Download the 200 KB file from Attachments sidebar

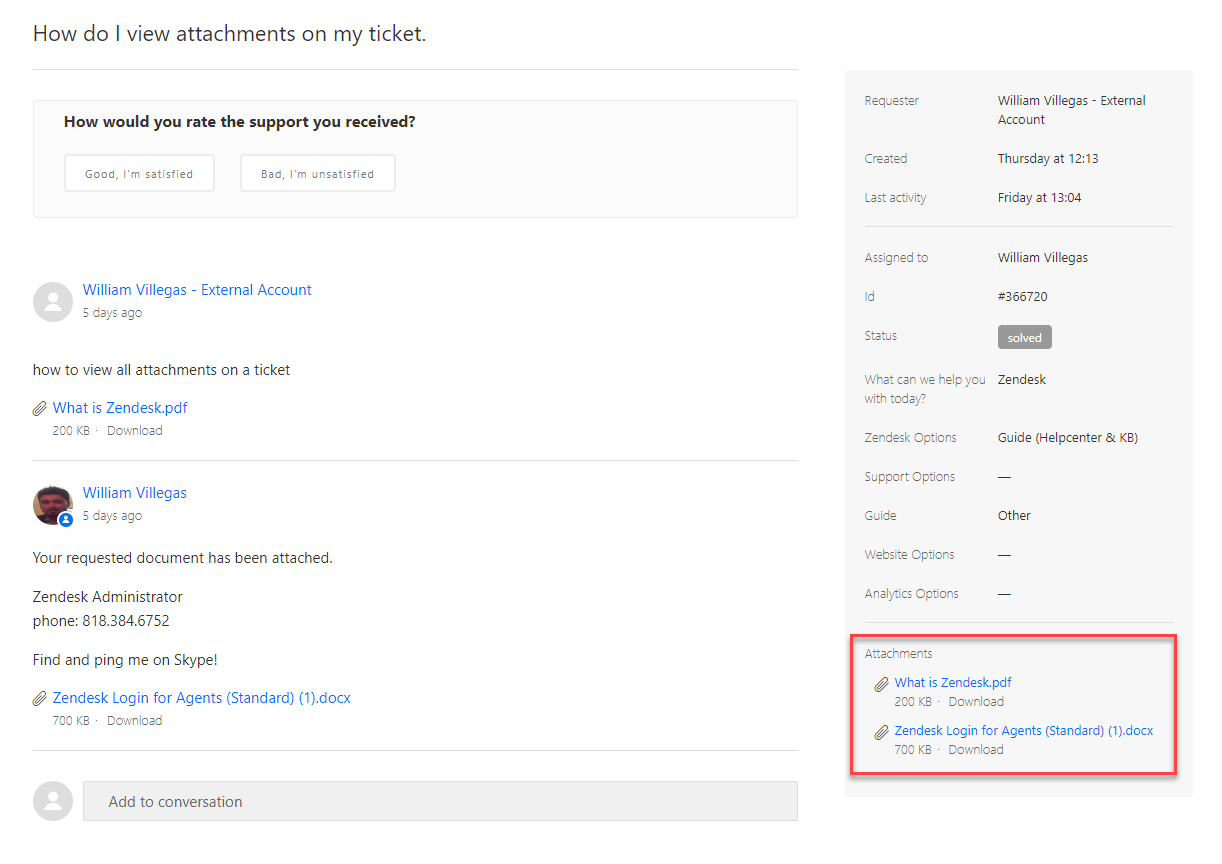click(976, 702)
